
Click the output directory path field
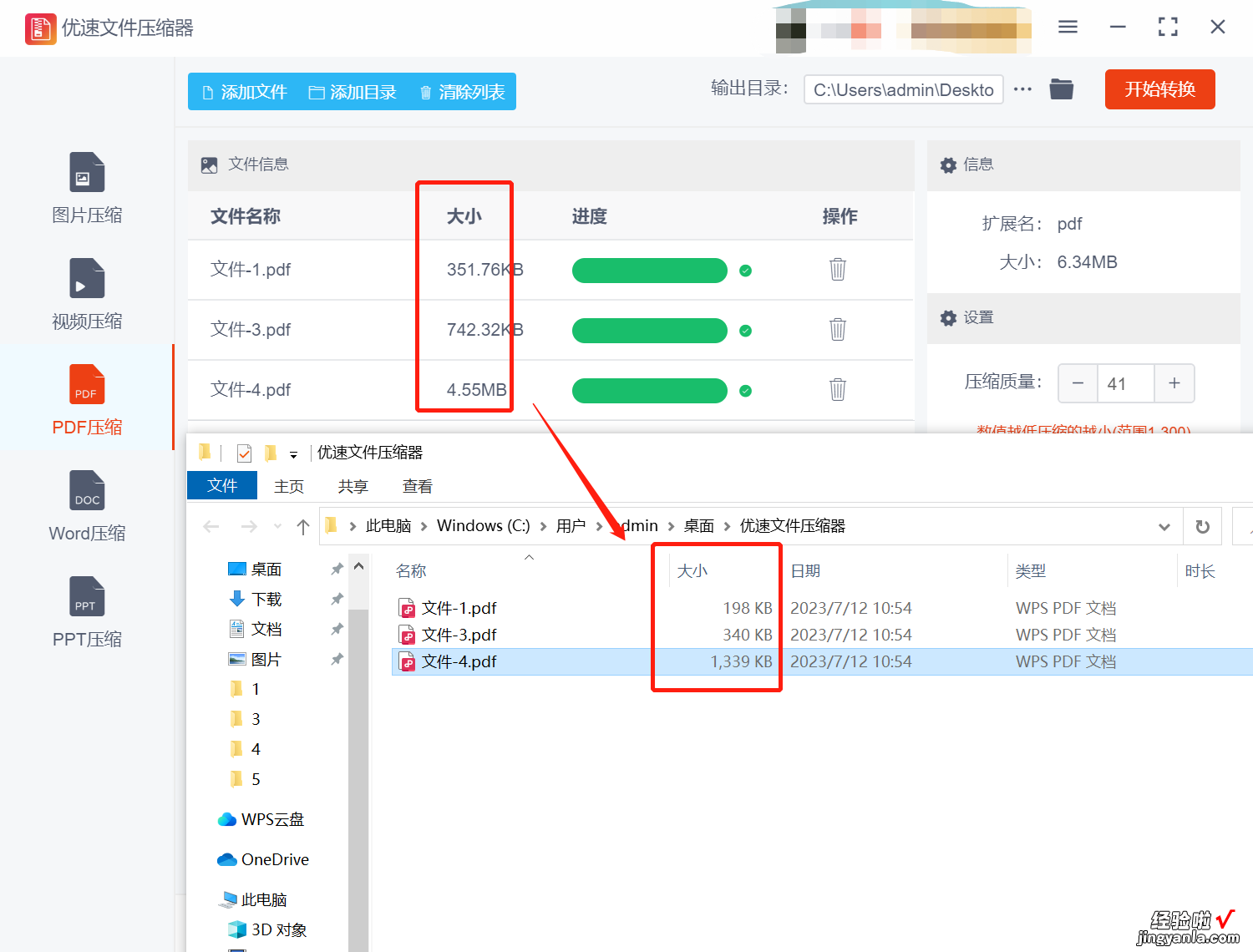pos(903,89)
